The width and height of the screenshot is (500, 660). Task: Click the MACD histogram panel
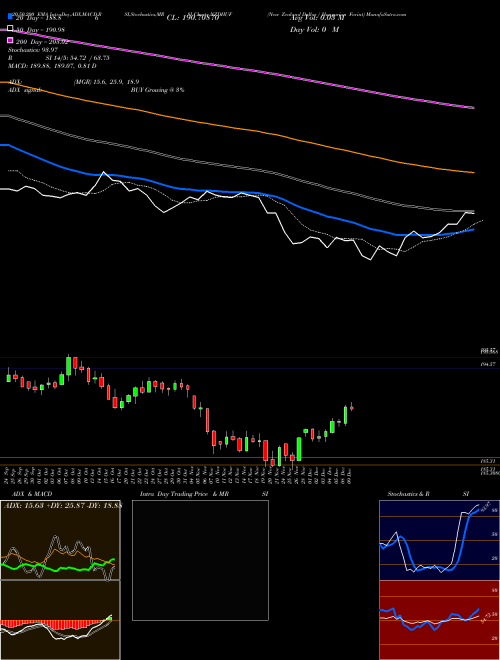(x=60, y=620)
